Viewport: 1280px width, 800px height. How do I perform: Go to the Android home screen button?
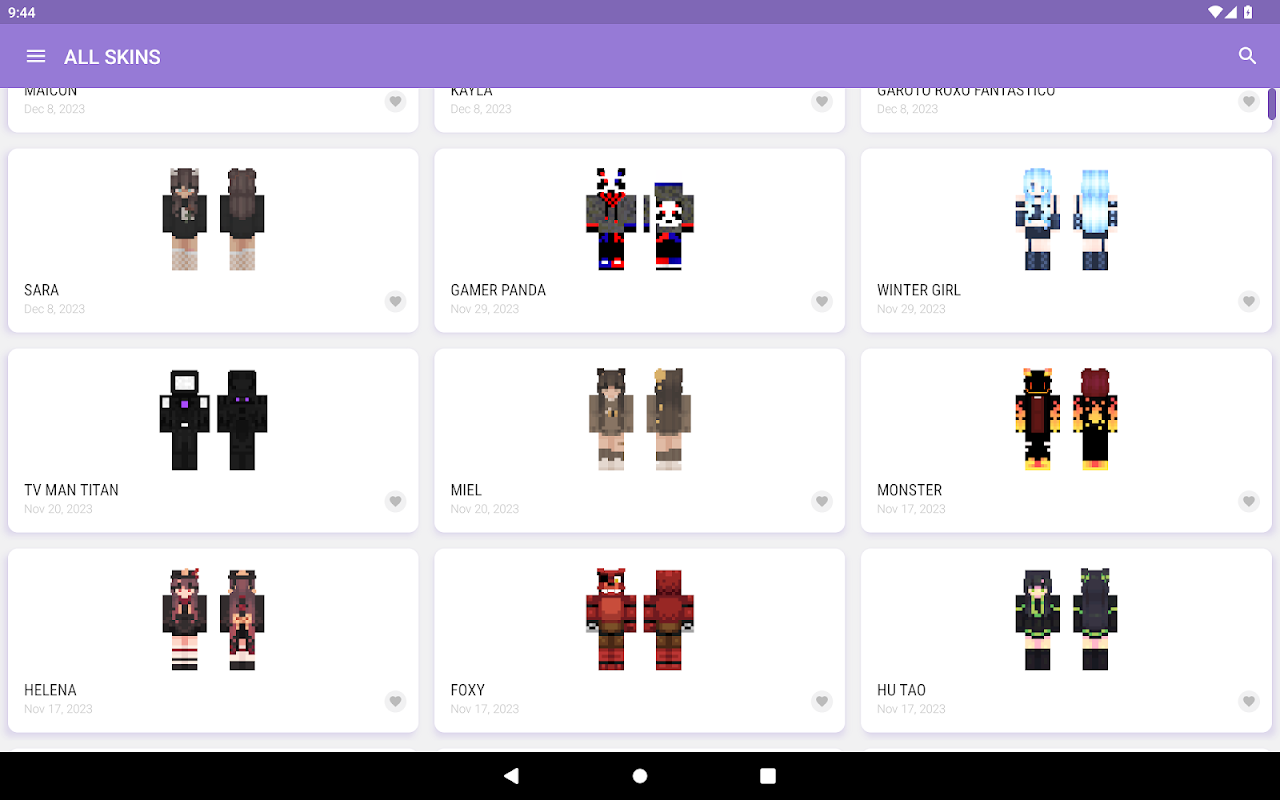(640, 776)
